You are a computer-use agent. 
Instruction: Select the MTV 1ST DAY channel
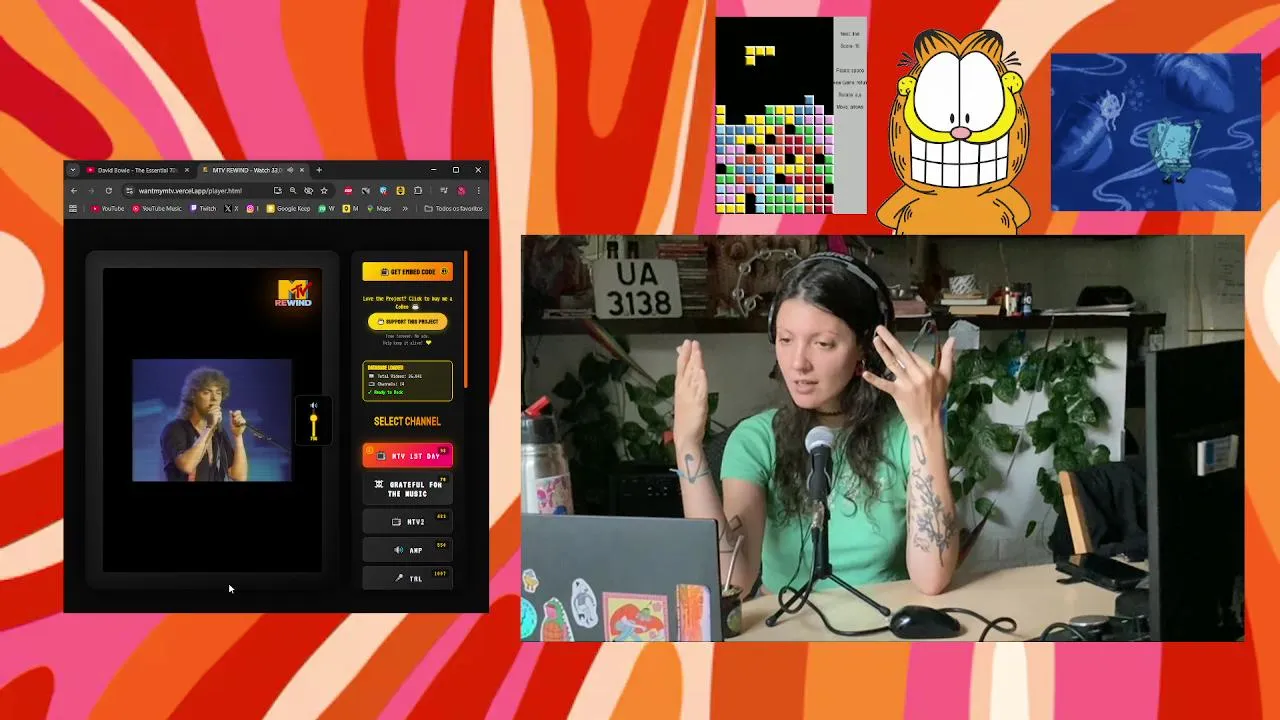(407, 456)
